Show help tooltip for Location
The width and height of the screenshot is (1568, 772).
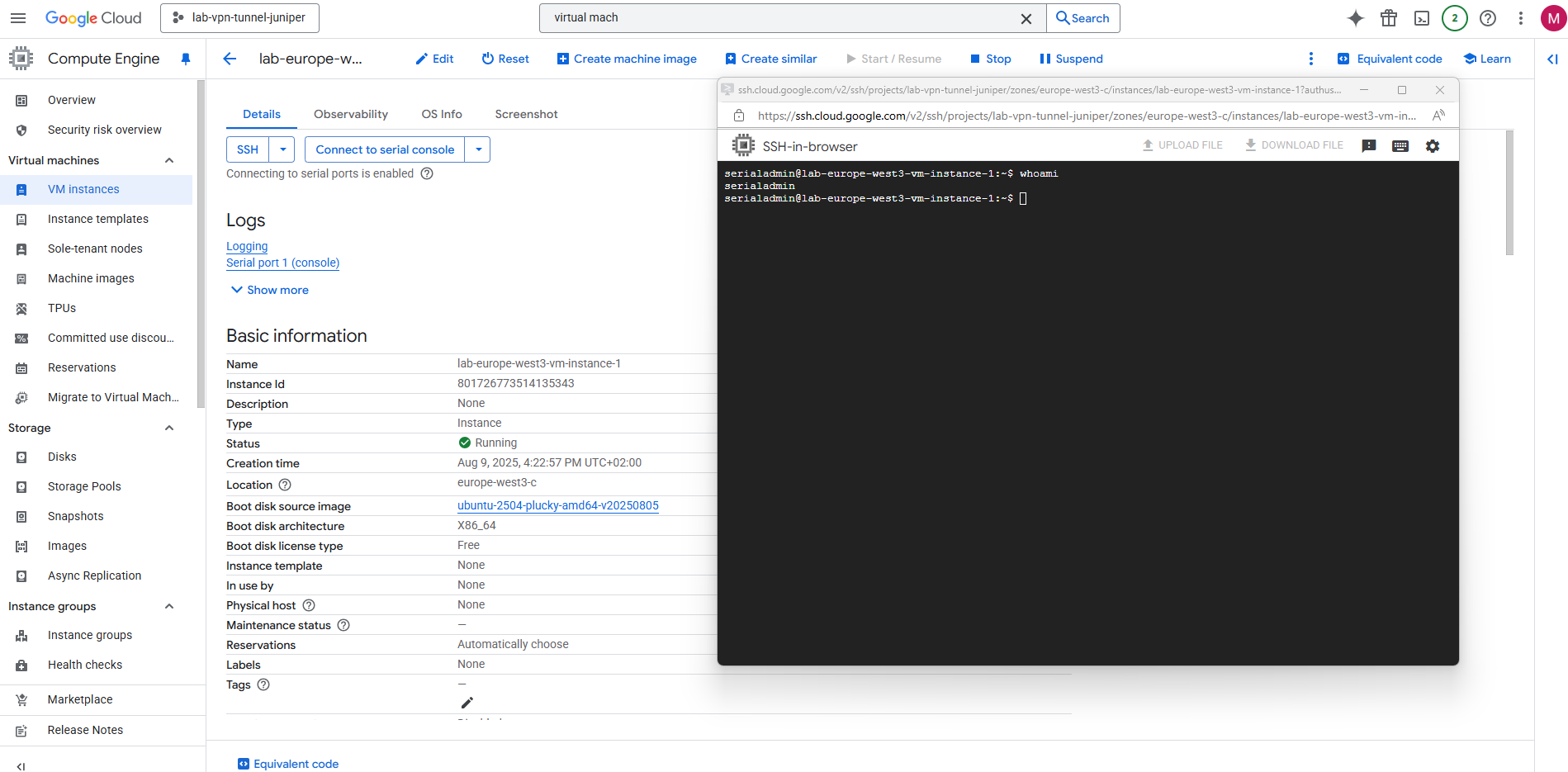[285, 485]
